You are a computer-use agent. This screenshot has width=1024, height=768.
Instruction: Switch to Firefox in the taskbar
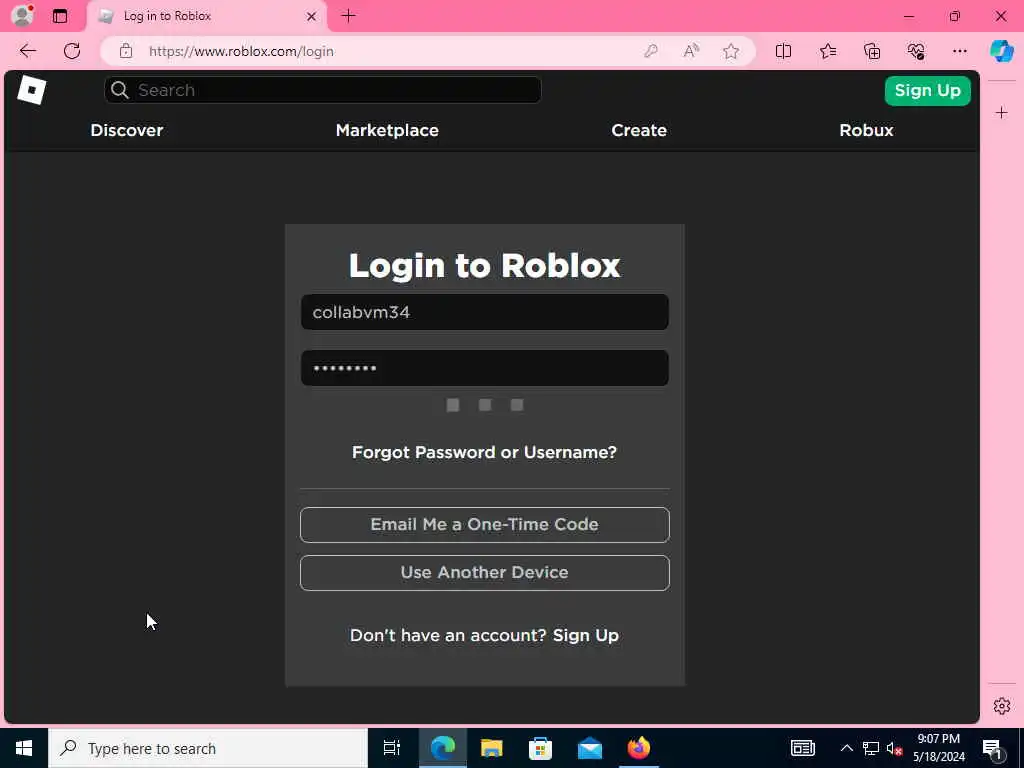[639, 748]
